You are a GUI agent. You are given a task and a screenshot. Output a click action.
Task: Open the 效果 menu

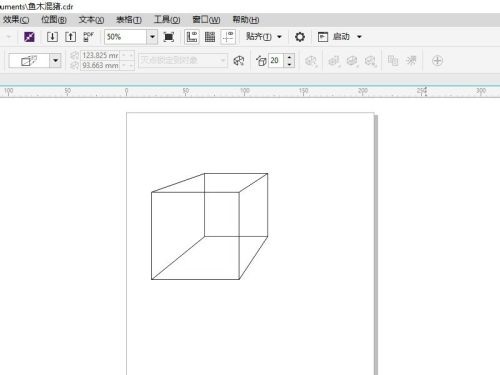pyautogui.click(x=16, y=20)
